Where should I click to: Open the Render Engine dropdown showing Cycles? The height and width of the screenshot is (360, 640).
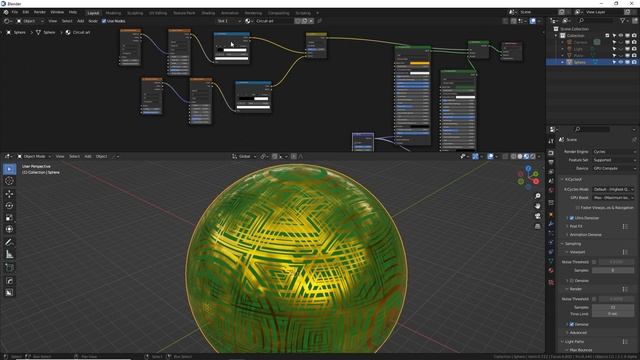click(614, 151)
